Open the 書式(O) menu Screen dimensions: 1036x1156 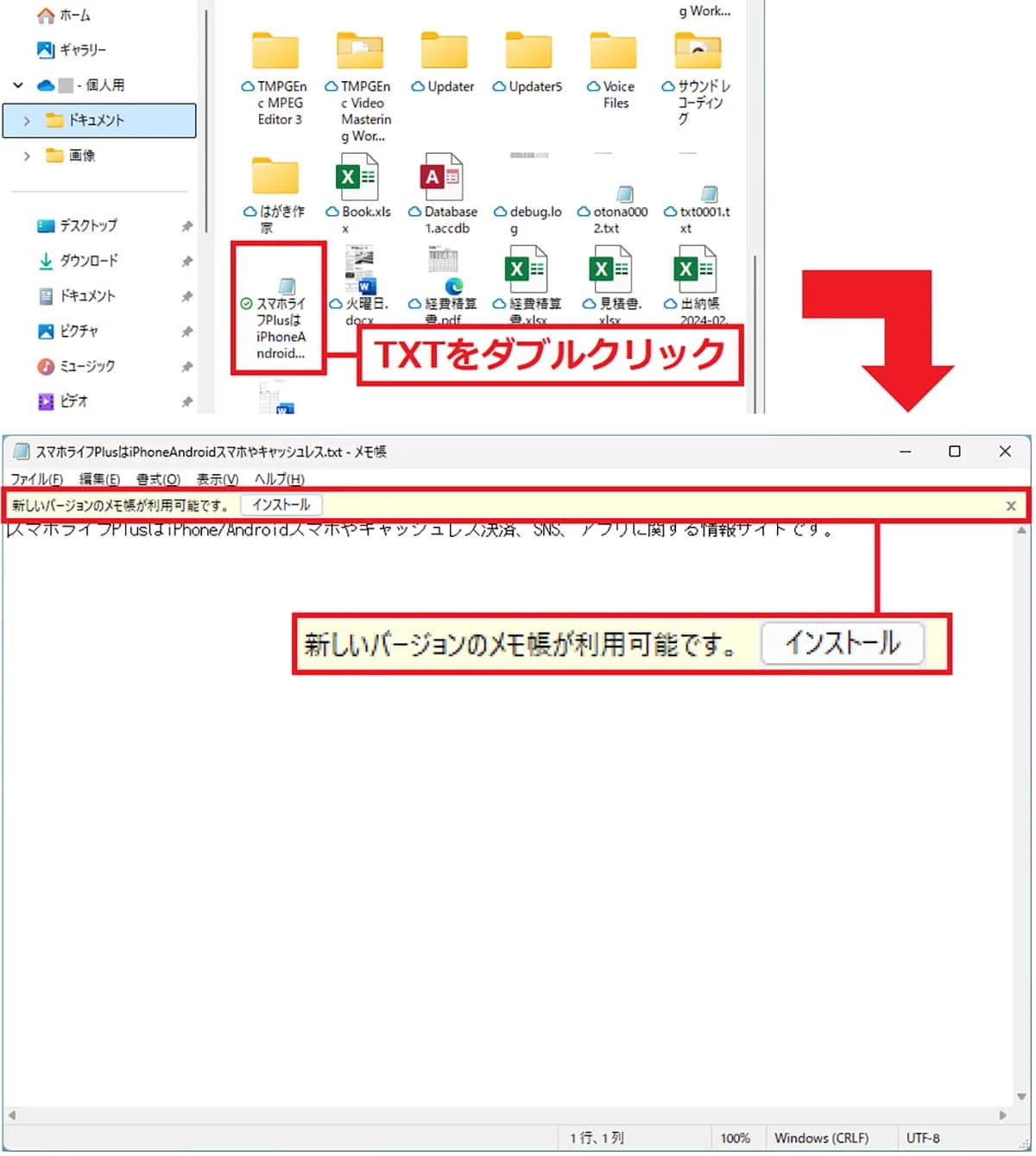click(158, 479)
